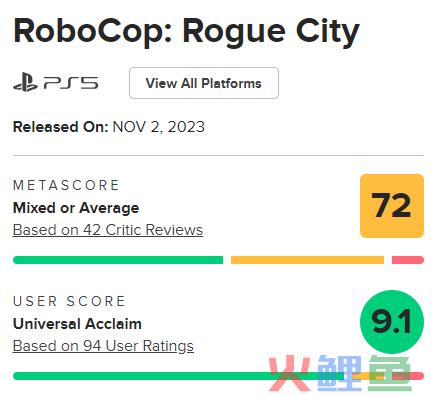436x397 pixels.
Task: Open the Based on 42 Critic Reviews link
Action: 108,230
